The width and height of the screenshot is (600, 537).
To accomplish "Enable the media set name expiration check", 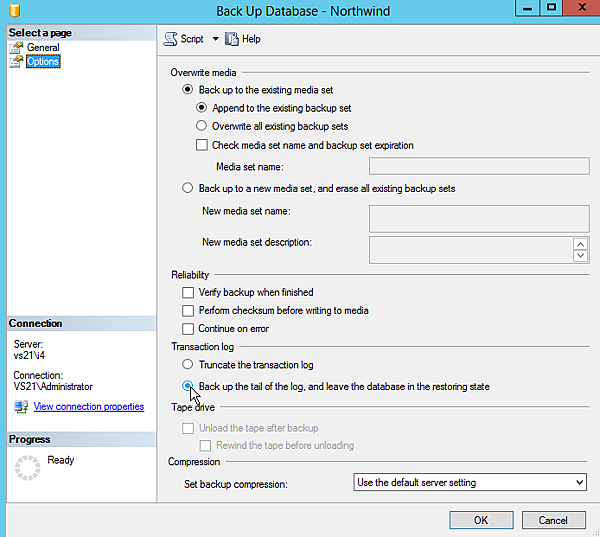I will pyautogui.click(x=202, y=145).
